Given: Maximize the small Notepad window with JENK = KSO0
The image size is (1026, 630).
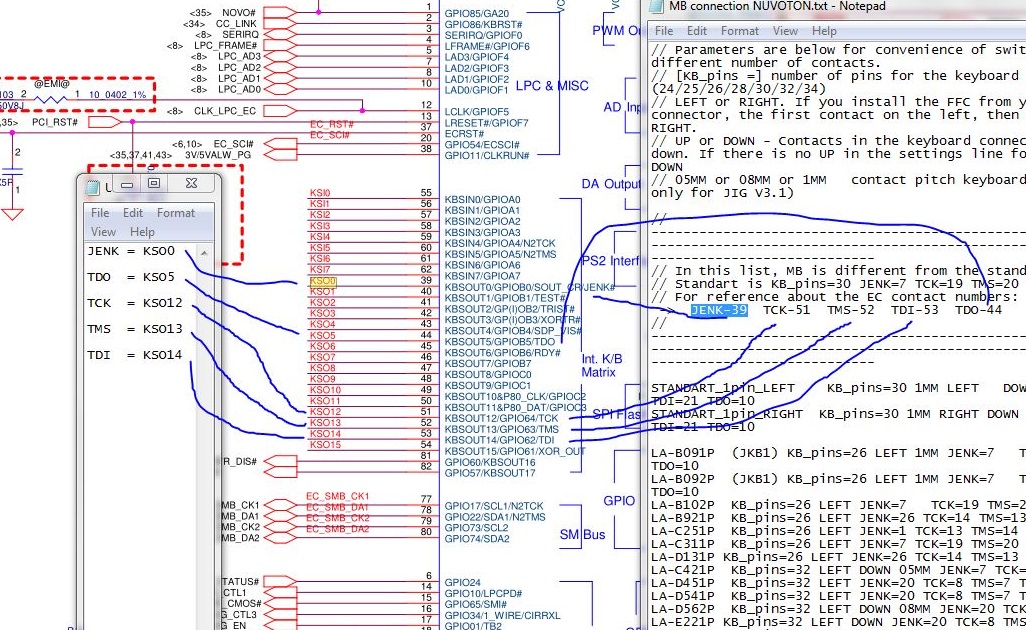Looking at the screenshot, I should pos(154,184).
